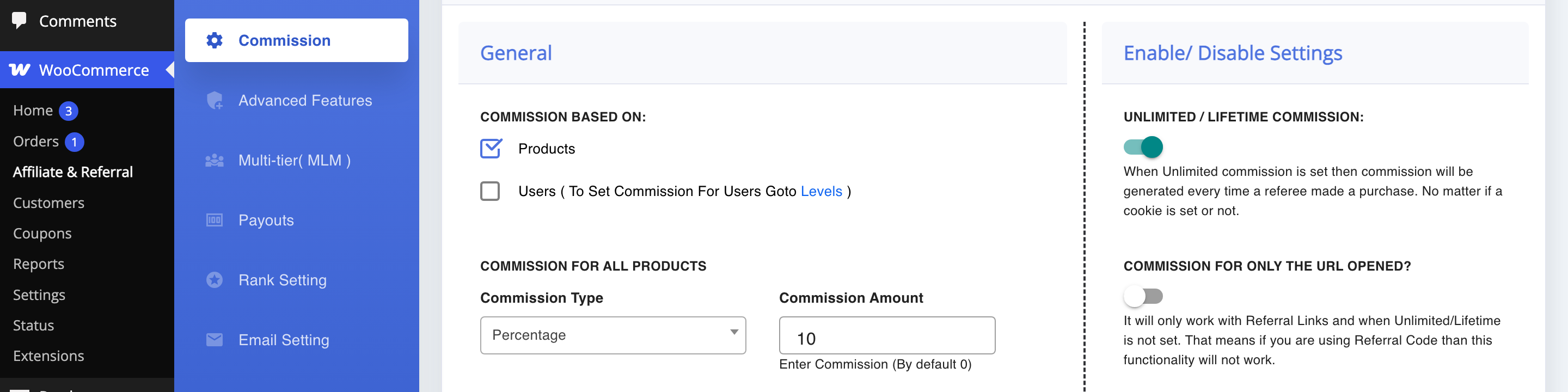The image size is (1568, 392).
Task: Click the WooCommerce logo icon
Action: pyautogui.click(x=20, y=70)
